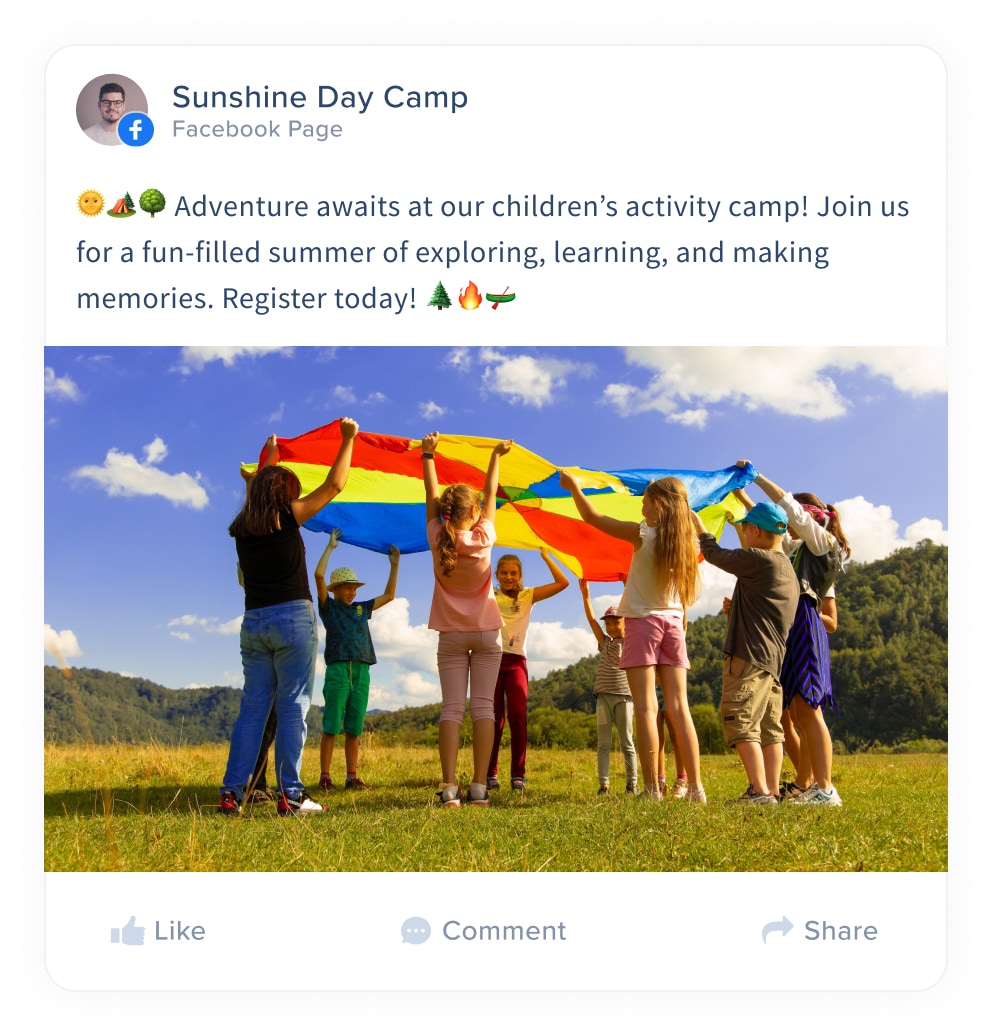Open the parachute kids photo
This screenshot has width=992, height=1036.
click(496, 609)
